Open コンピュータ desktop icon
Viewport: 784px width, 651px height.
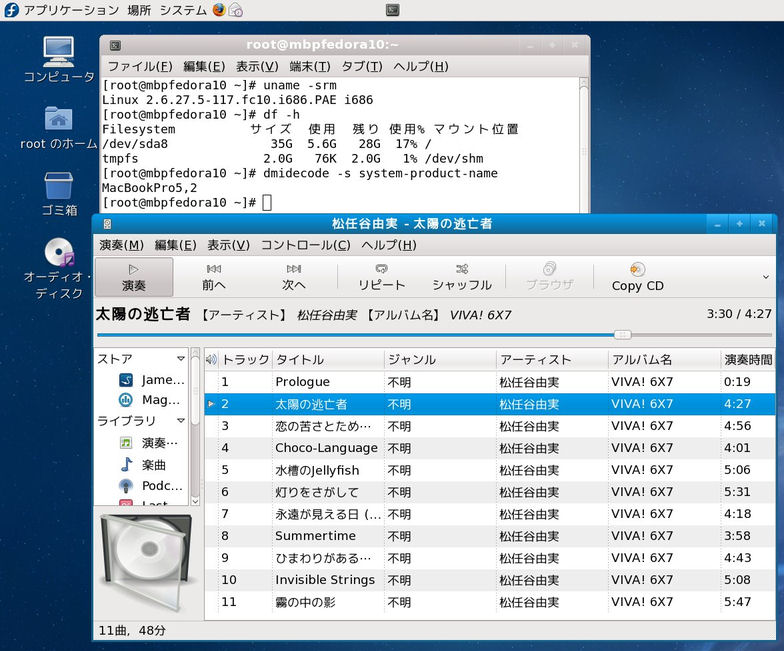click(x=59, y=59)
